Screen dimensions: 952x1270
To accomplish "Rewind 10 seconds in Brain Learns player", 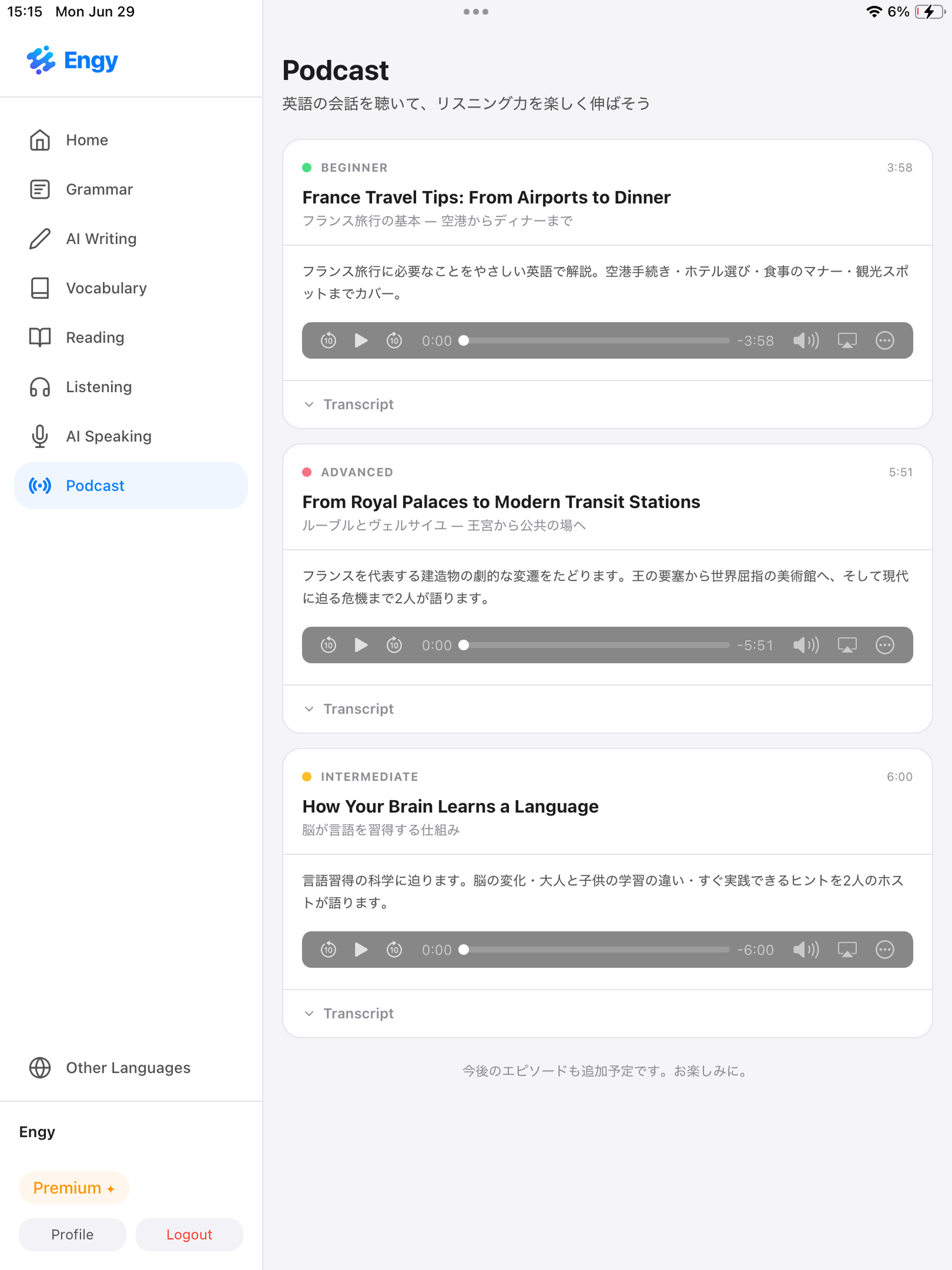I will pos(328,950).
